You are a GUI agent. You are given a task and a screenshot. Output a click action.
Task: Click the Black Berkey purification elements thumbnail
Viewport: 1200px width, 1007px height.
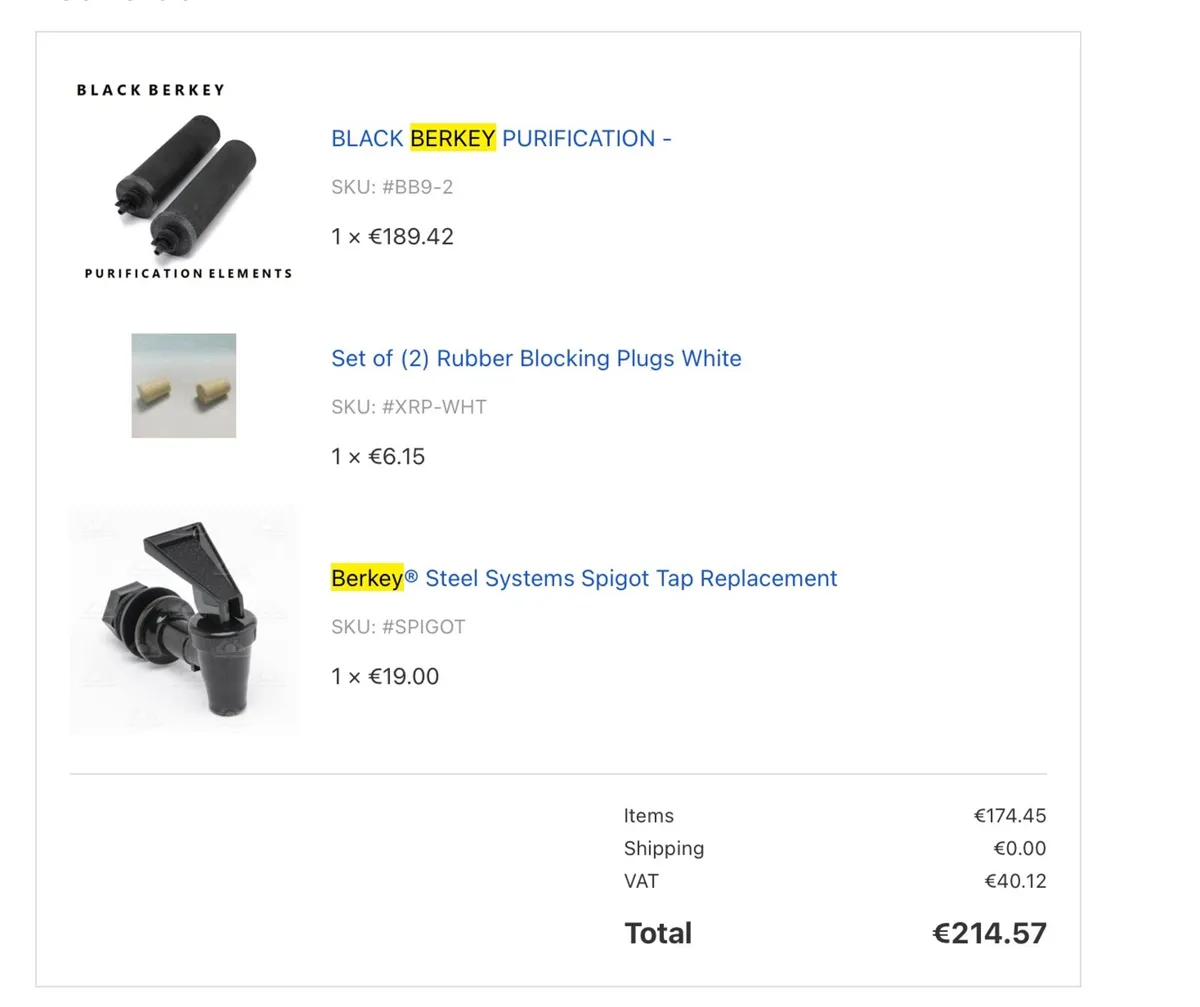(184, 182)
